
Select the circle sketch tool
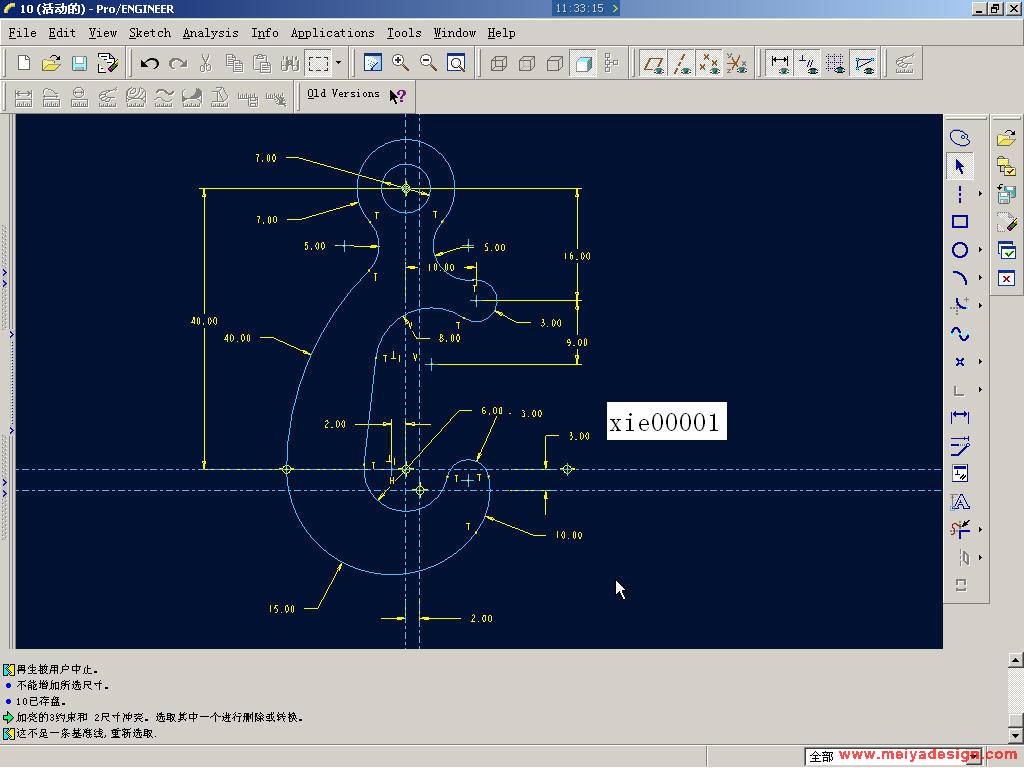959,250
